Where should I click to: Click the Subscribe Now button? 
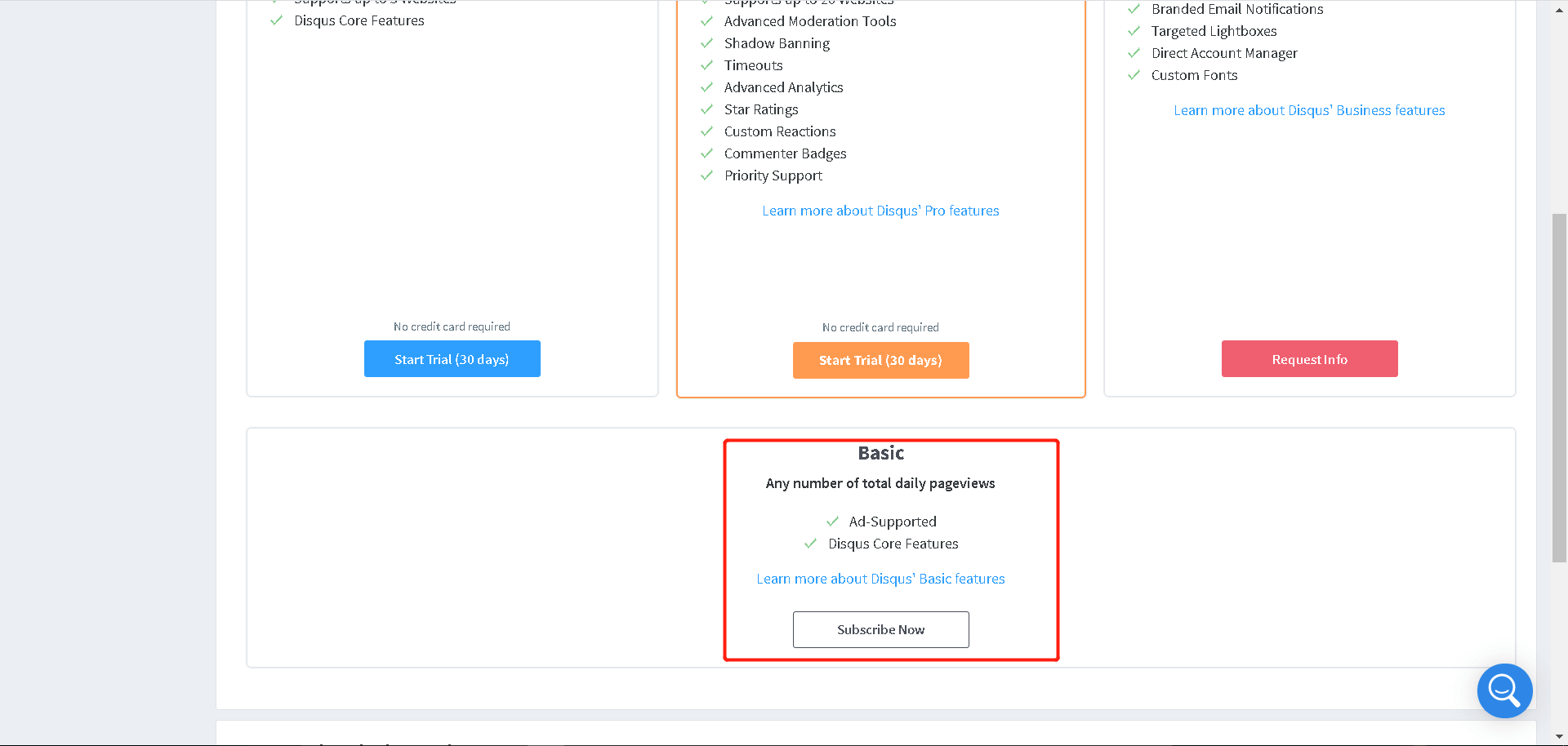880,629
